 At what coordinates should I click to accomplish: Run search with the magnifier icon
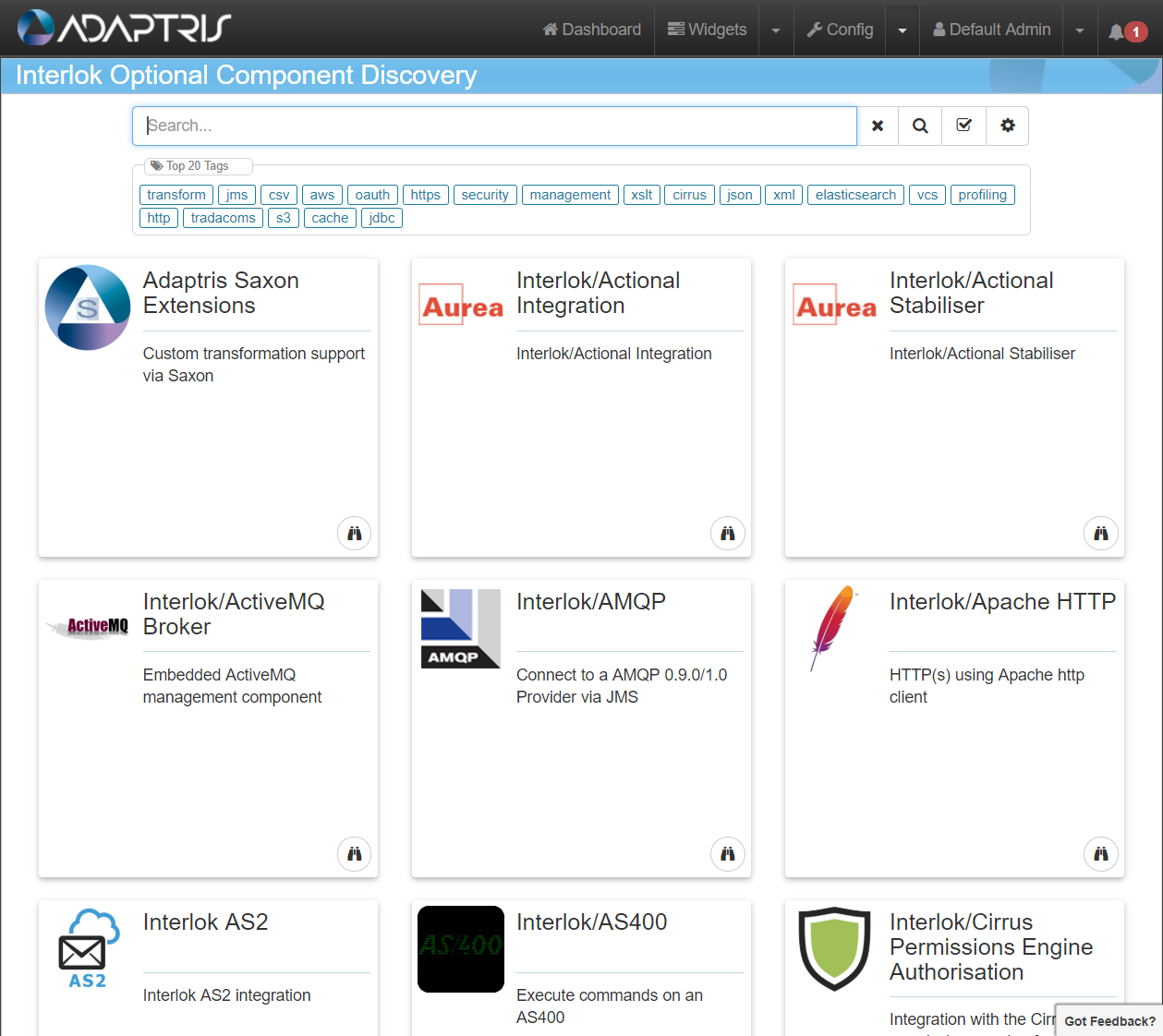pyautogui.click(x=920, y=126)
